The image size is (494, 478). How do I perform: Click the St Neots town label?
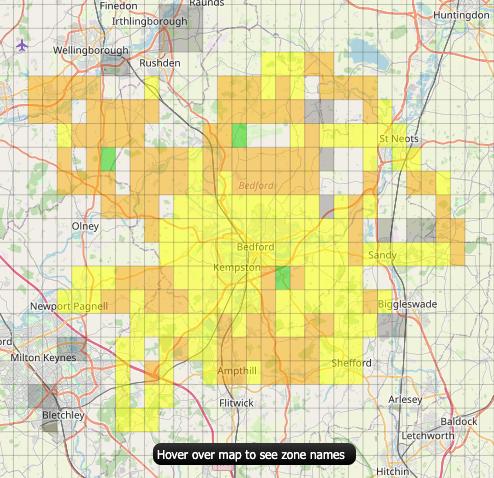[399, 139]
